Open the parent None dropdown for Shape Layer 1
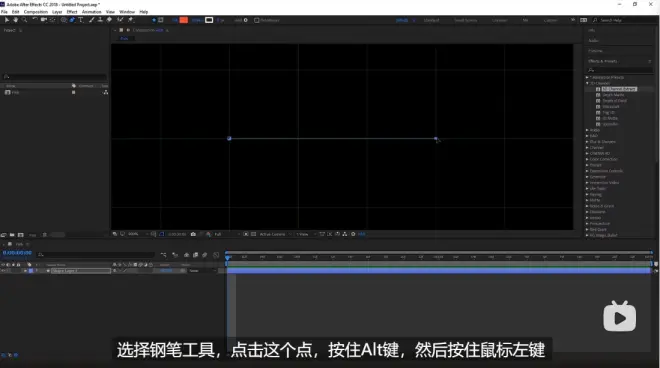This screenshot has width=660, height=368. point(202,271)
